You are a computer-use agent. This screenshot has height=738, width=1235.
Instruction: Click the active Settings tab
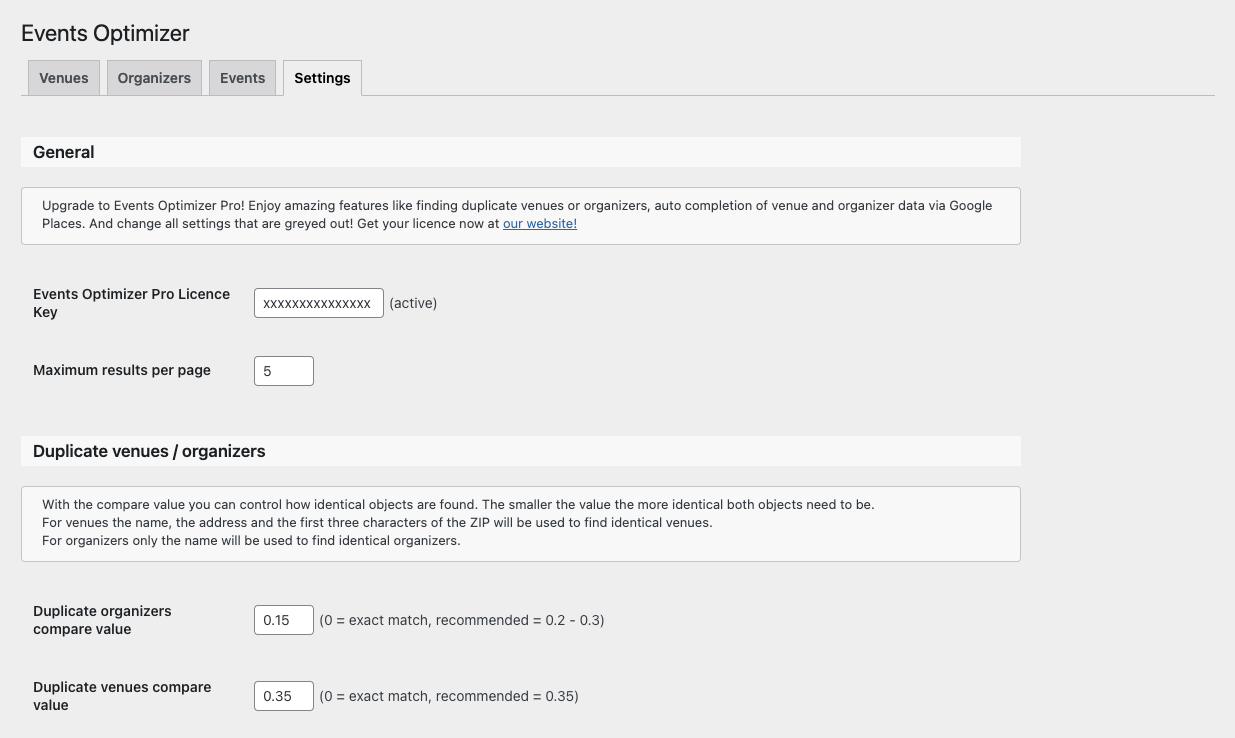[322, 78]
